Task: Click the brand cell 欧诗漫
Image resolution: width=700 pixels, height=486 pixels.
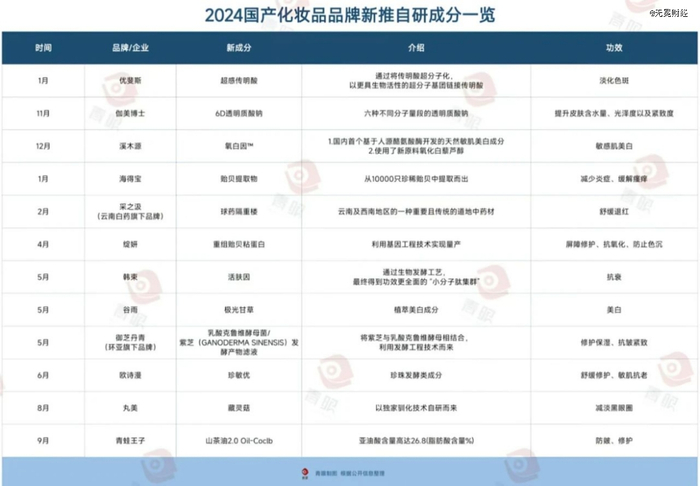Action: click(130, 375)
